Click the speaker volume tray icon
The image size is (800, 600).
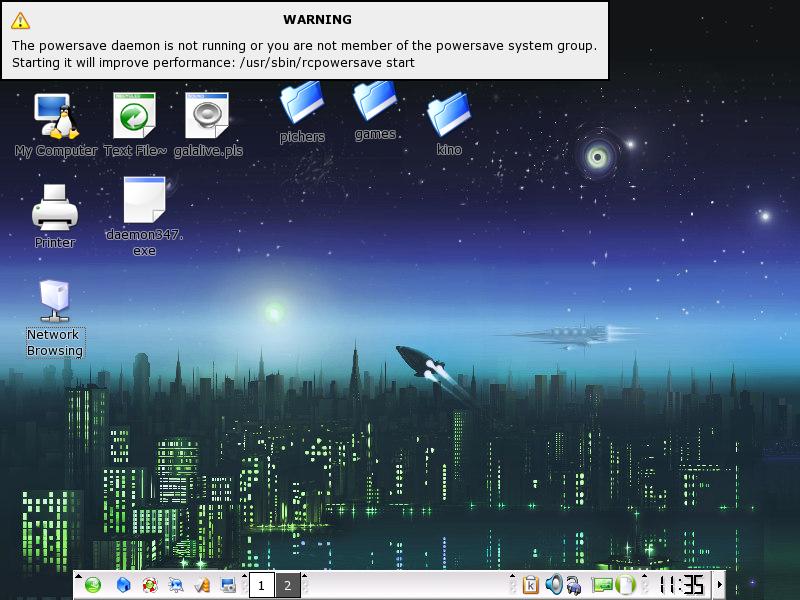[553, 585]
